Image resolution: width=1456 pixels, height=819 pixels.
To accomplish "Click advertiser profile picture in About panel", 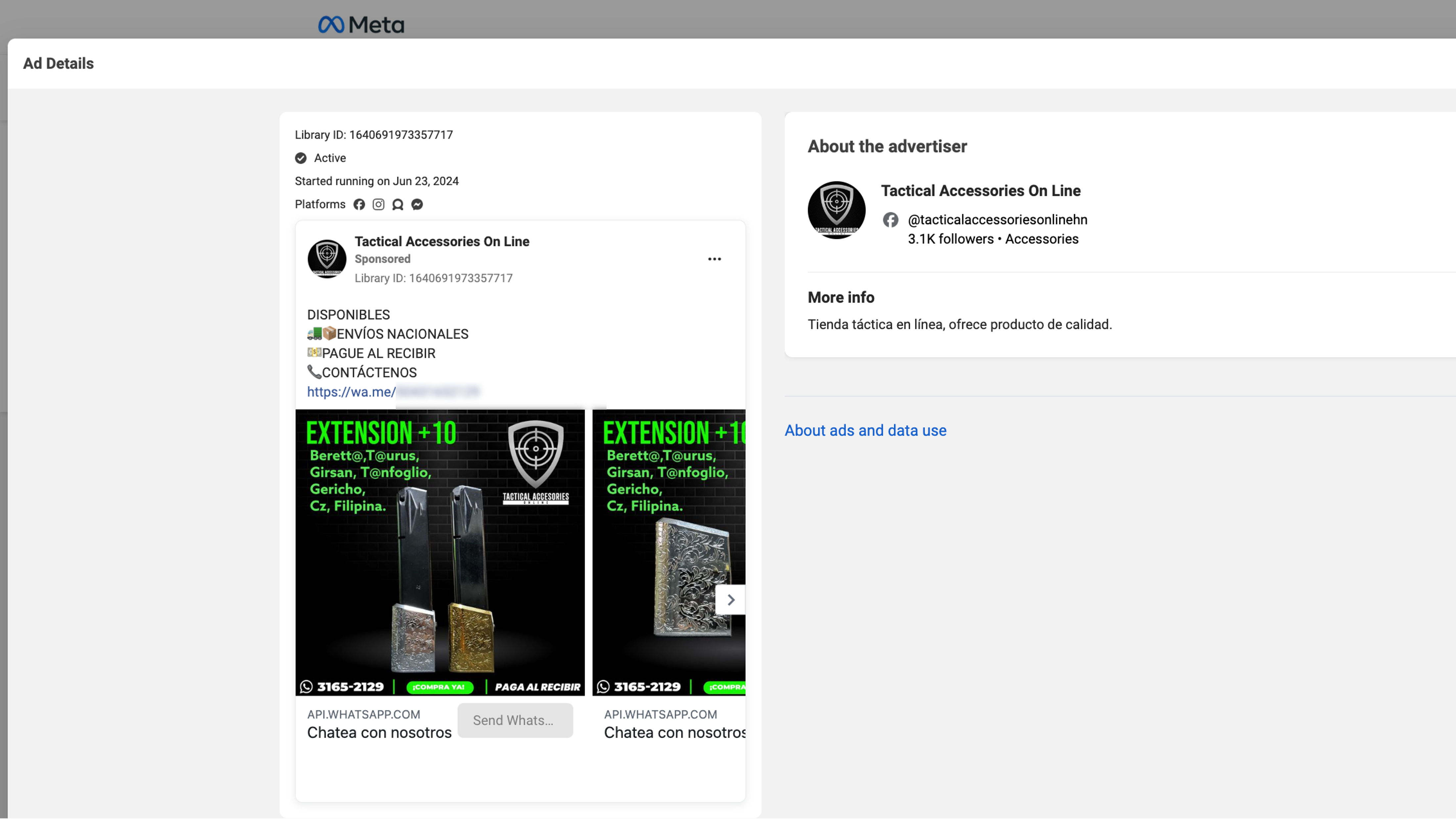I will (836, 210).
